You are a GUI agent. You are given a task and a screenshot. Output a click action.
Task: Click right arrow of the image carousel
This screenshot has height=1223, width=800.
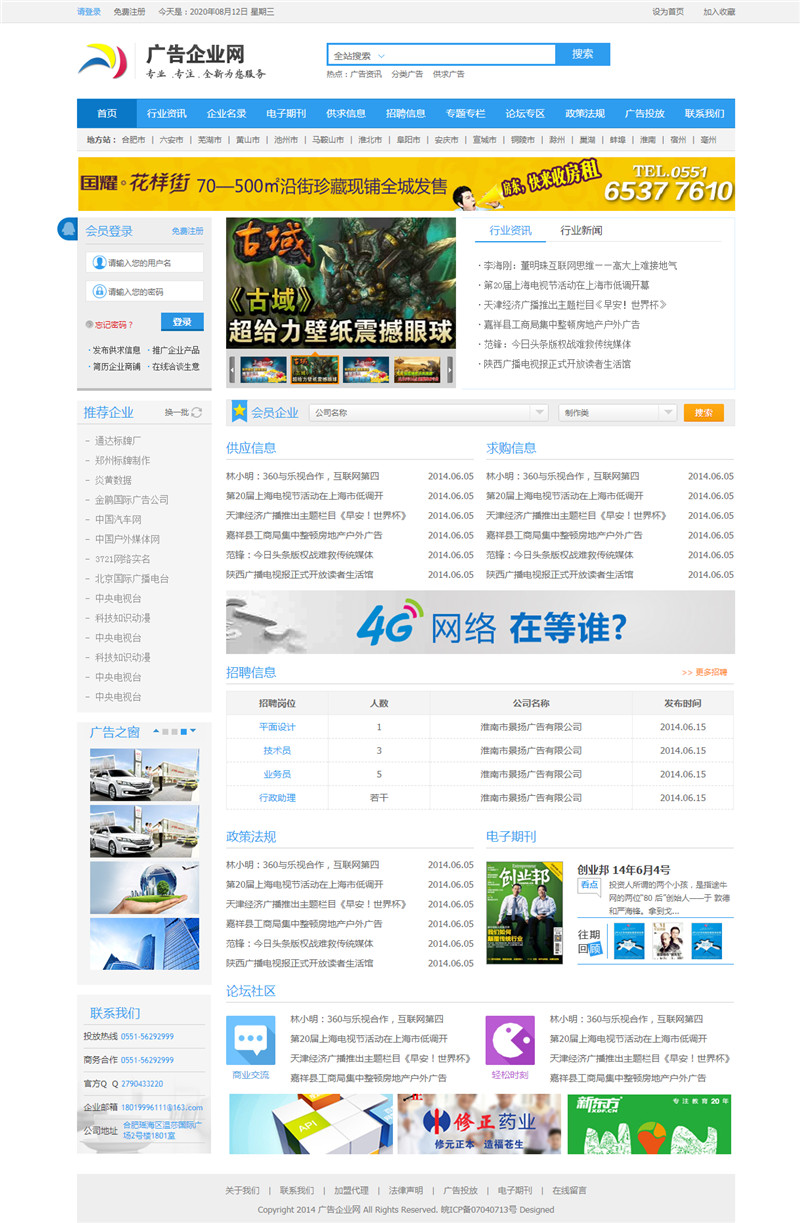tap(450, 369)
